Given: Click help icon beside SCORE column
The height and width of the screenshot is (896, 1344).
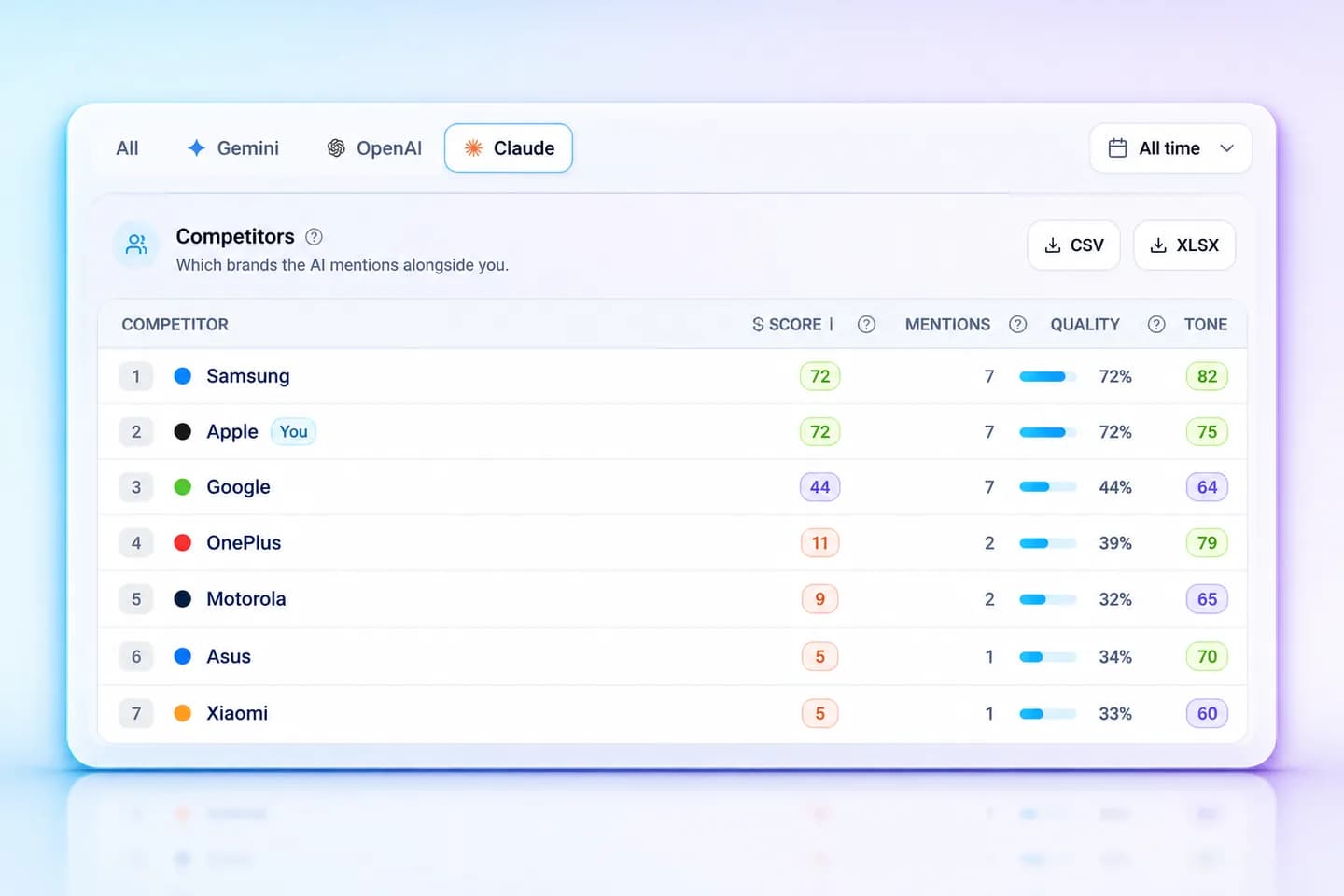Looking at the screenshot, I should click(866, 325).
